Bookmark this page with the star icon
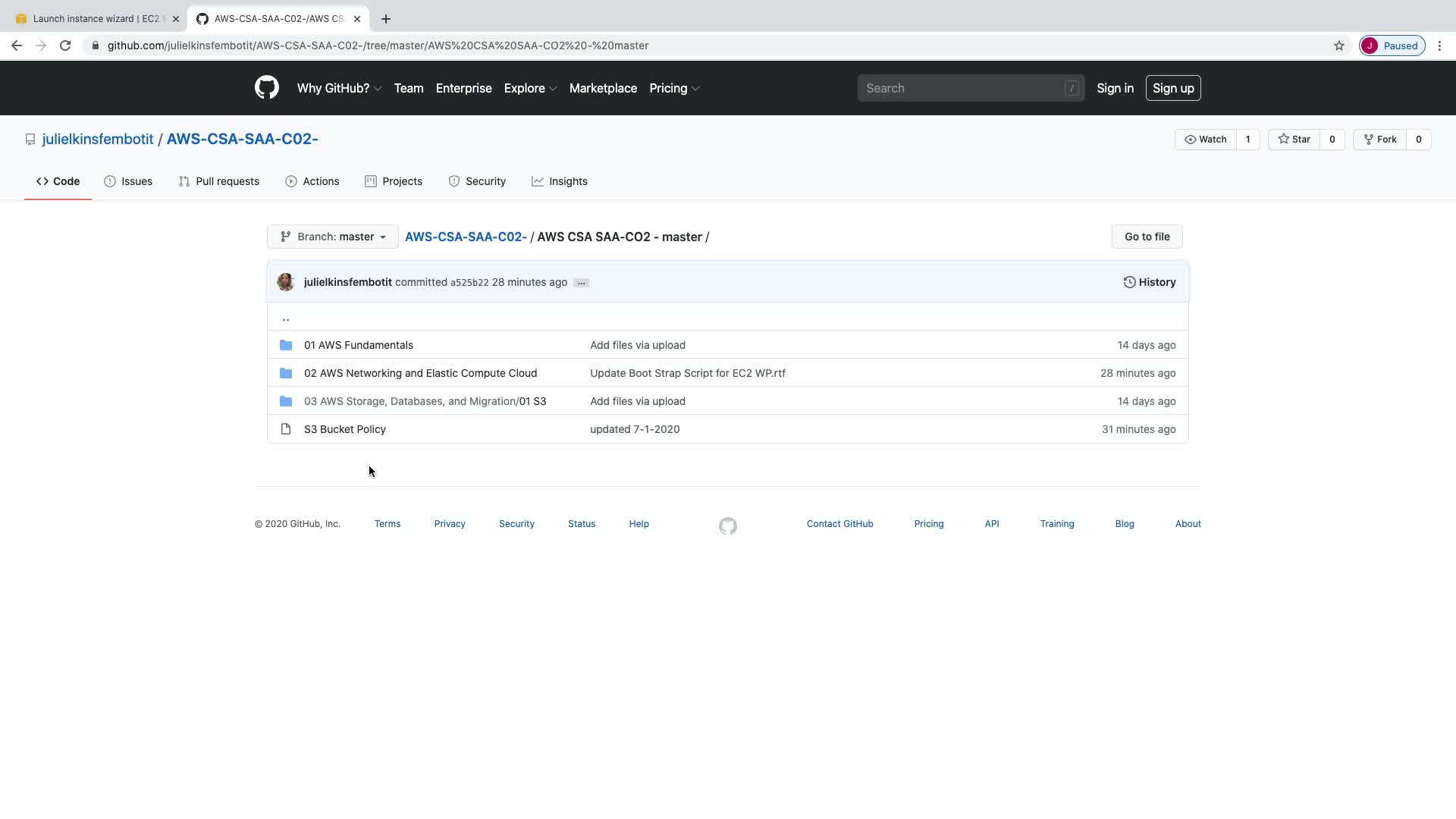This screenshot has width=1456, height=819. pos(1339,45)
